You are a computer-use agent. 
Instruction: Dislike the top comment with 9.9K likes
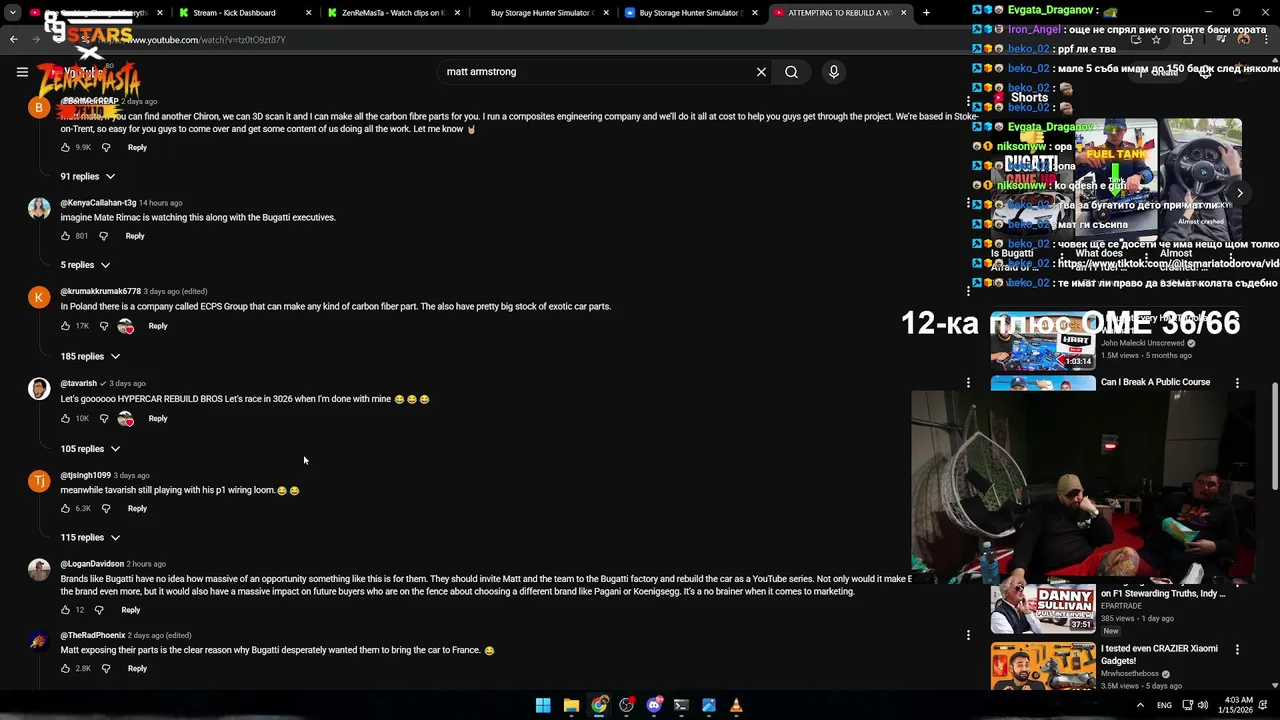[106, 148]
